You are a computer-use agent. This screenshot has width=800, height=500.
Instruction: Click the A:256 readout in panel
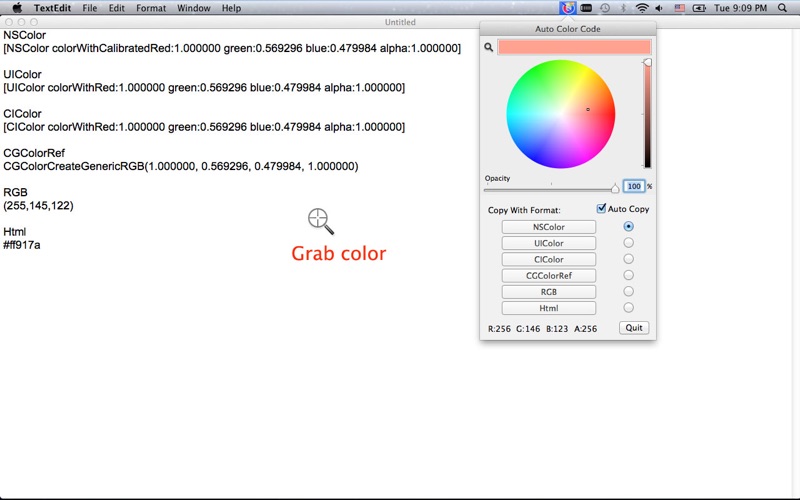[585, 329]
